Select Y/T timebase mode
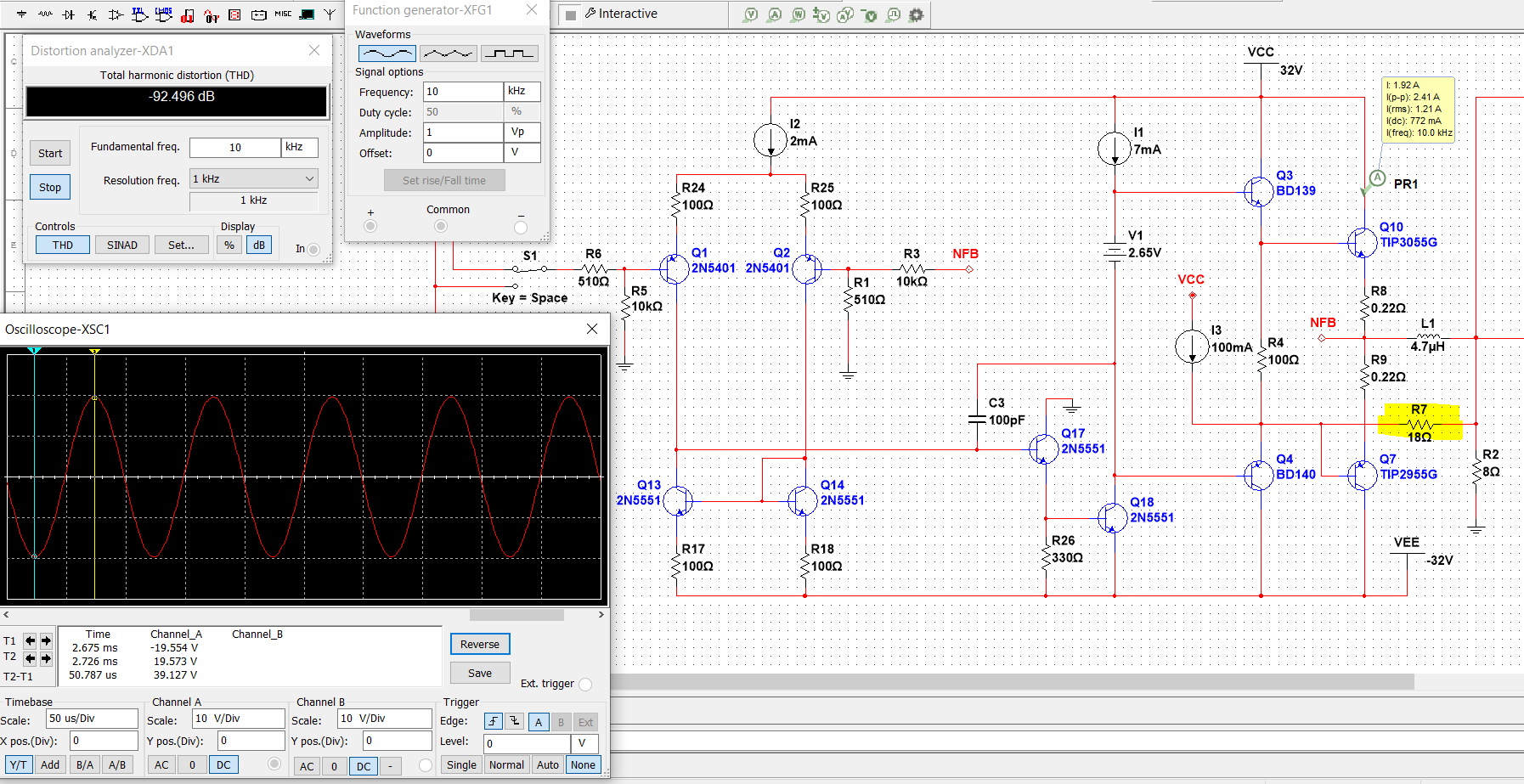This screenshot has height=784, width=1524. [x=18, y=764]
